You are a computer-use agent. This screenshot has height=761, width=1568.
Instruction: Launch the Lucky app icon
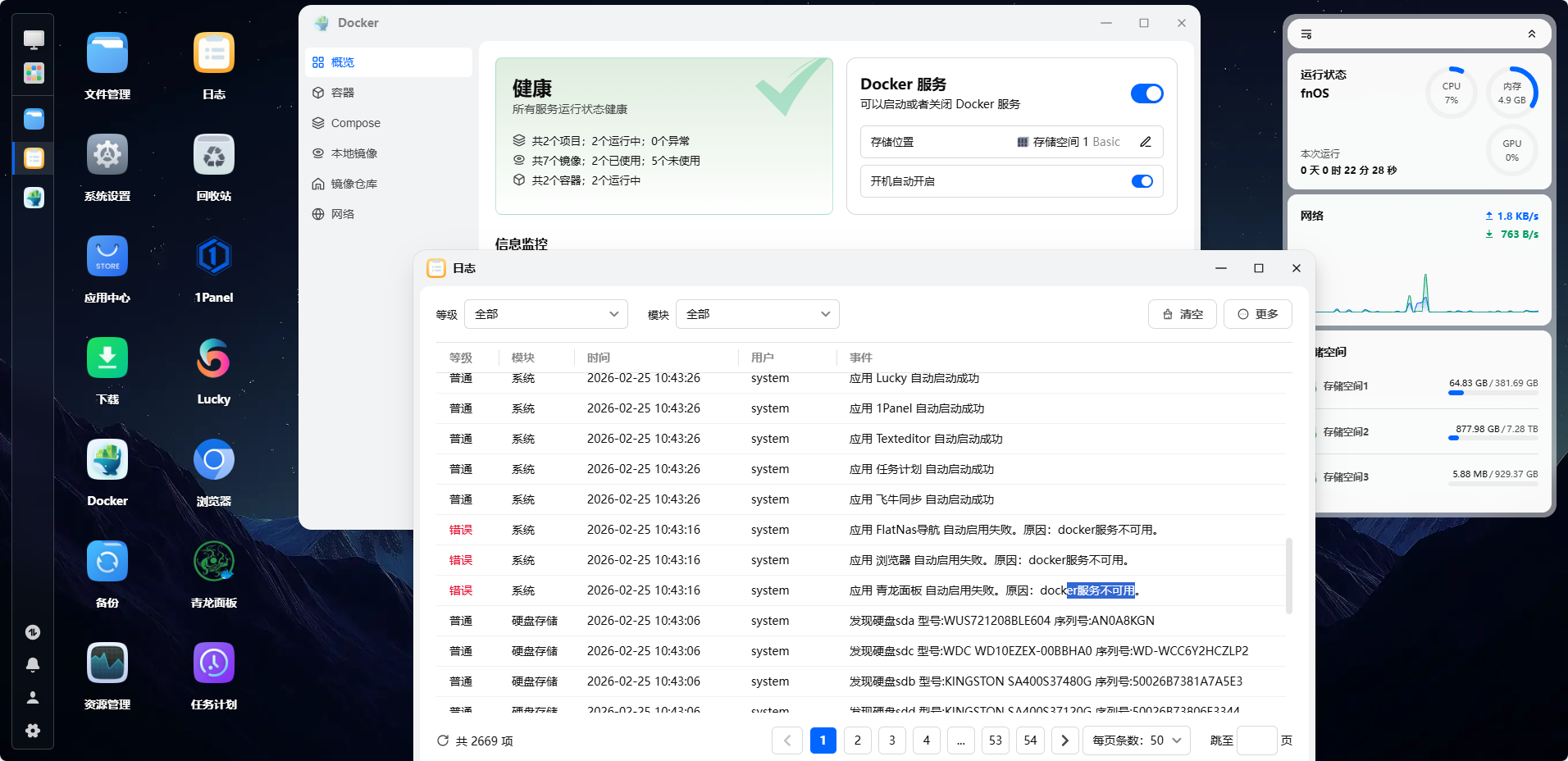click(213, 359)
